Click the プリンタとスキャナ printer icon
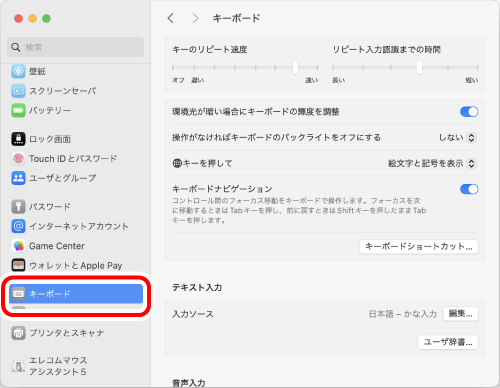This screenshot has height=388, width=500. pos(18,333)
